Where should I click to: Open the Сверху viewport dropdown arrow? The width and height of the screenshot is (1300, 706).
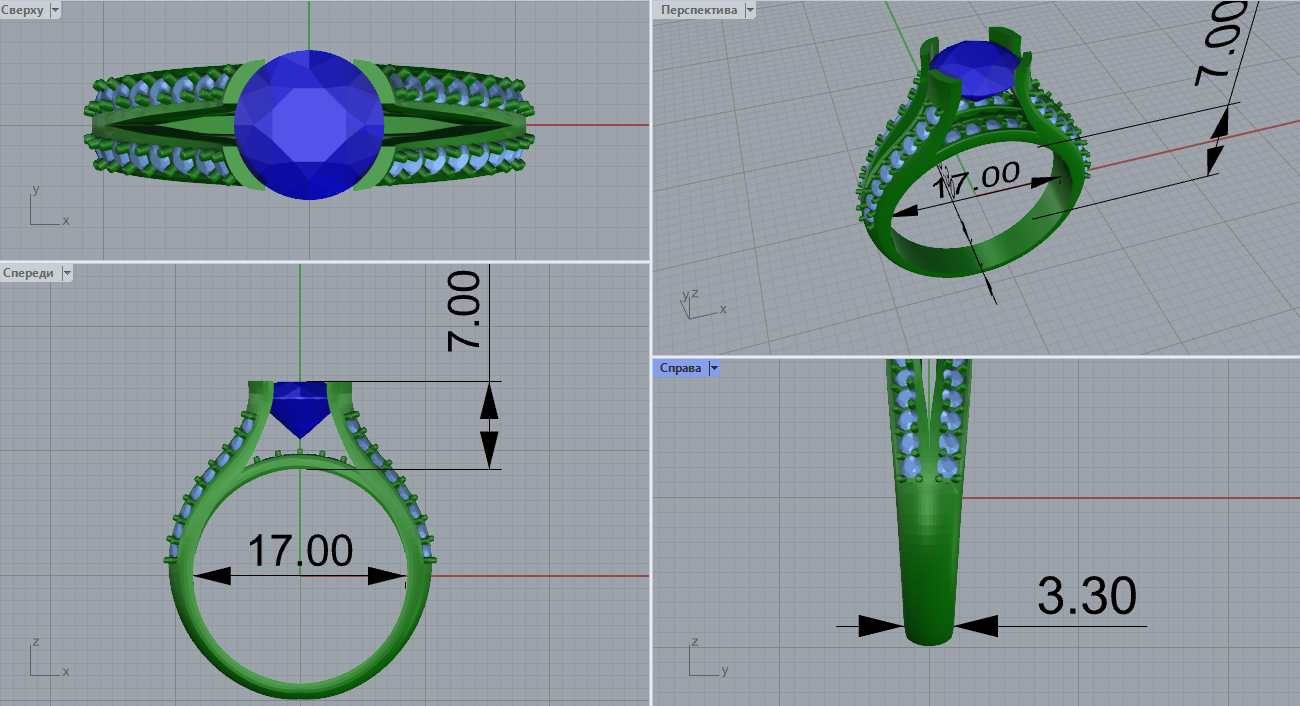tap(54, 10)
